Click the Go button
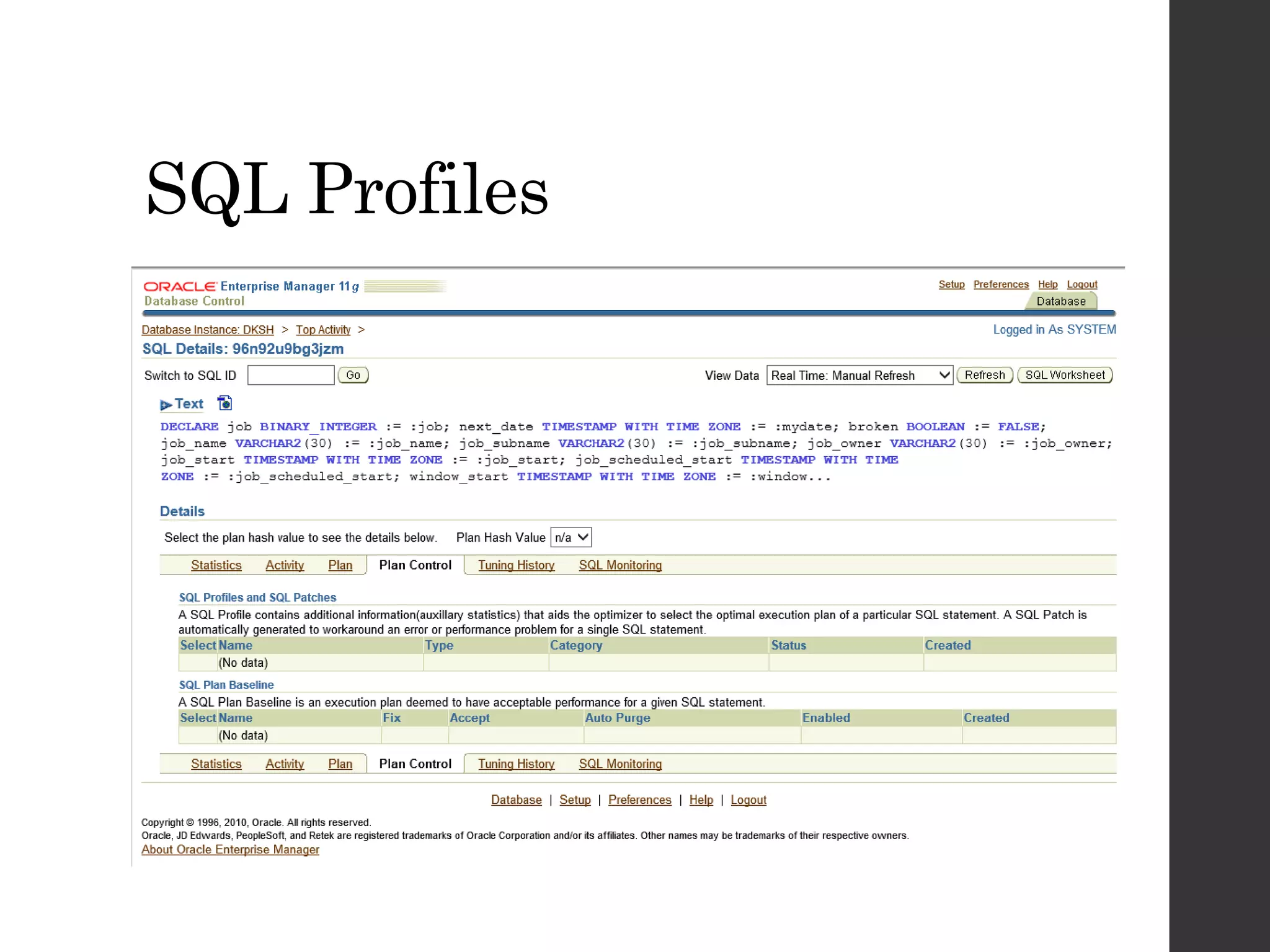The width and height of the screenshot is (1270, 952). click(353, 375)
